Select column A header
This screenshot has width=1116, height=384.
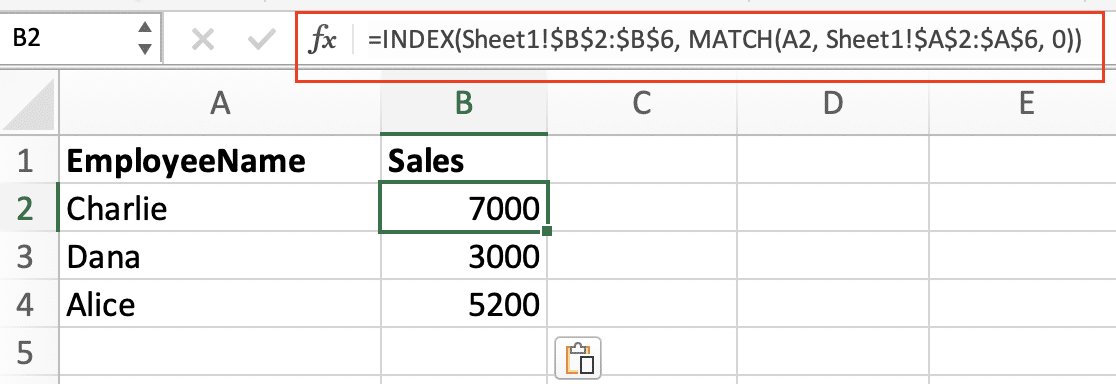220,104
